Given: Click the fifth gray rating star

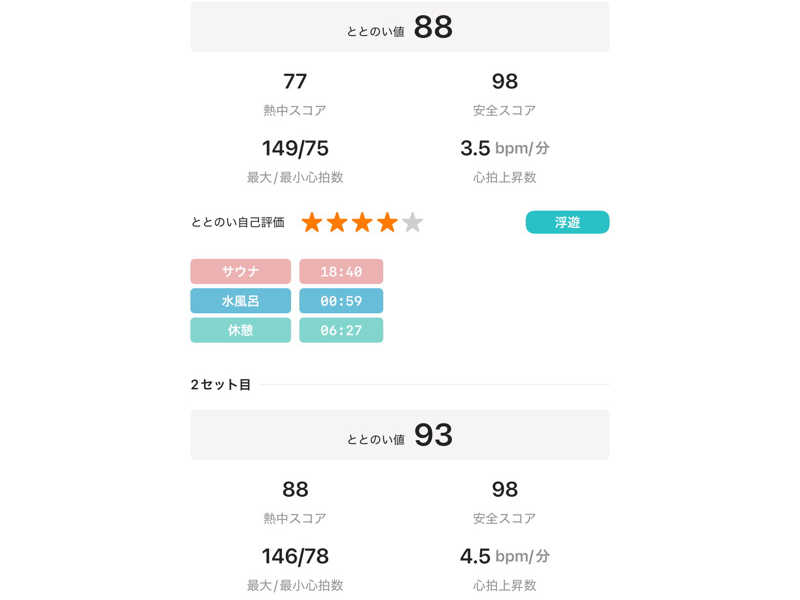Looking at the screenshot, I should click(x=412, y=222).
